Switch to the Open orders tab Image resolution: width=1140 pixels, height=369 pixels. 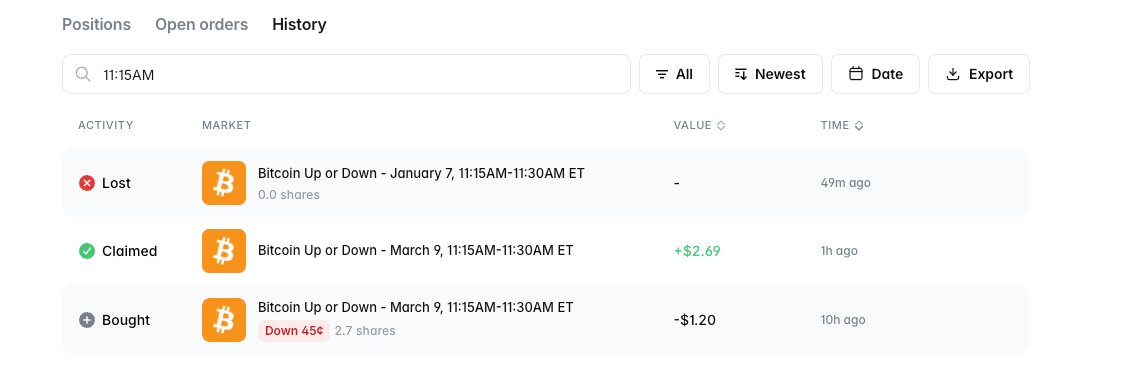tap(201, 24)
